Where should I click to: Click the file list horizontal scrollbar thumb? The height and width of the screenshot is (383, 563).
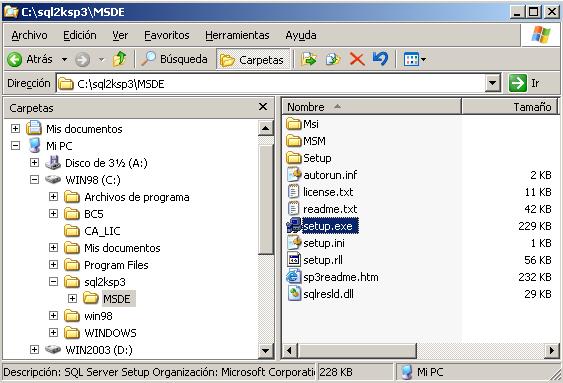click(357, 350)
